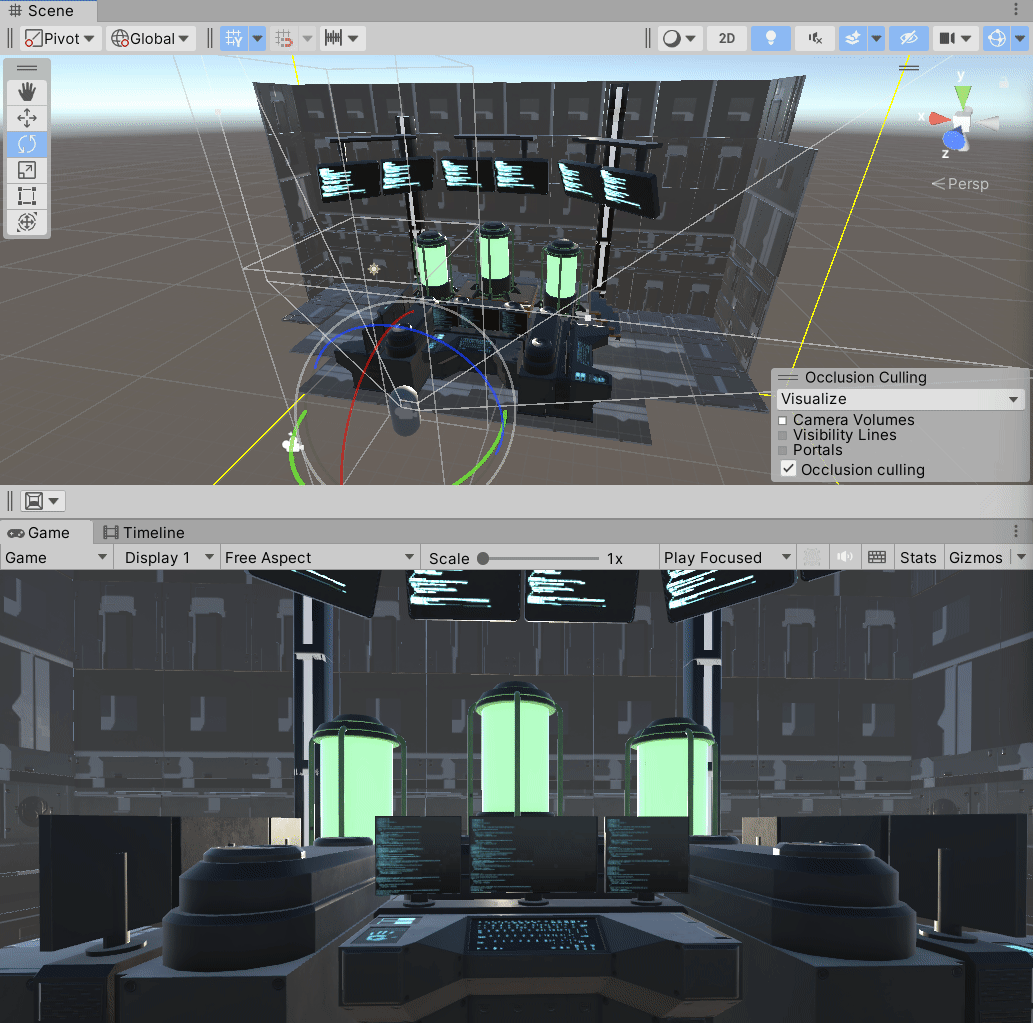
Task: Toggle scene lighting in the Scene view
Action: click(x=770, y=38)
